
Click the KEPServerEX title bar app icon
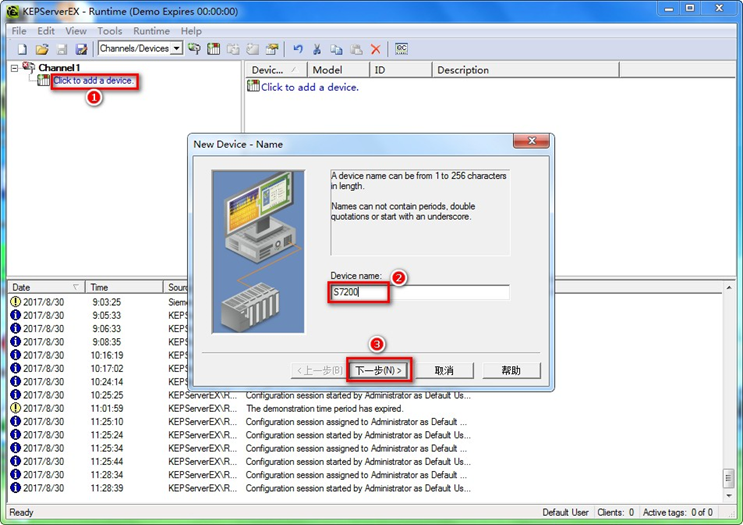pos(13,11)
